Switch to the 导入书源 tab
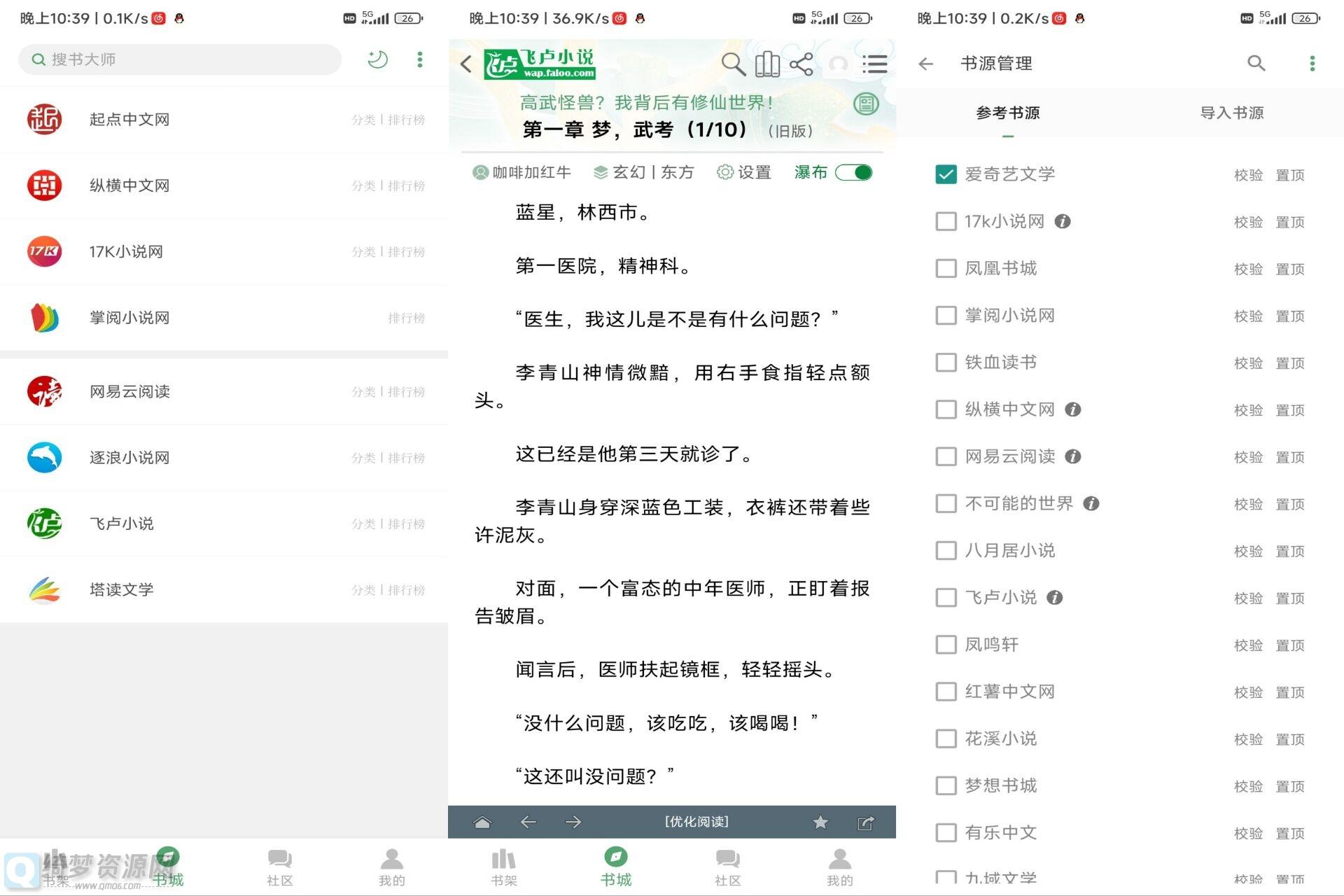 [x=1232, y=113]
